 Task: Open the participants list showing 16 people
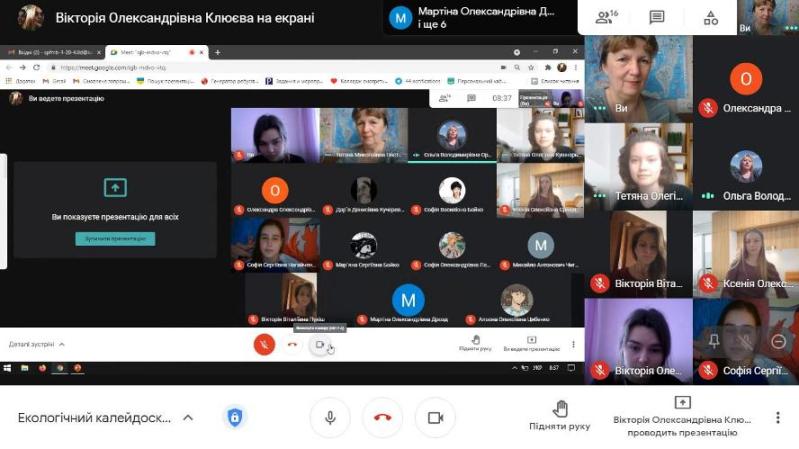[606, 17]
